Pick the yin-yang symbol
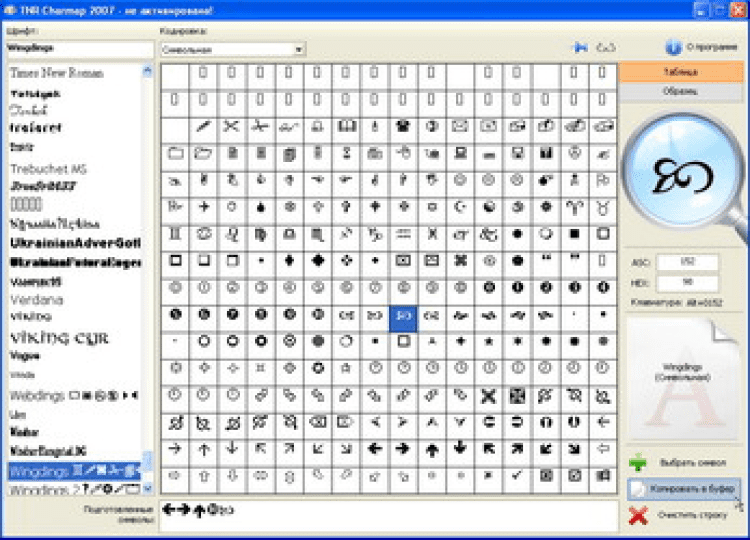750x540 pixels. (x=489, y=207)
